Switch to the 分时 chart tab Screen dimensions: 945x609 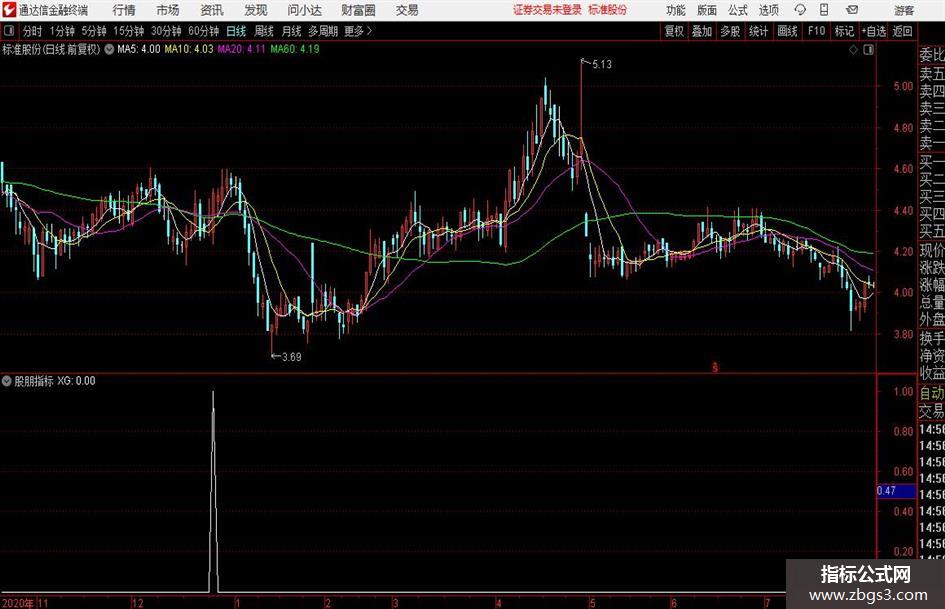click(33, 31)
